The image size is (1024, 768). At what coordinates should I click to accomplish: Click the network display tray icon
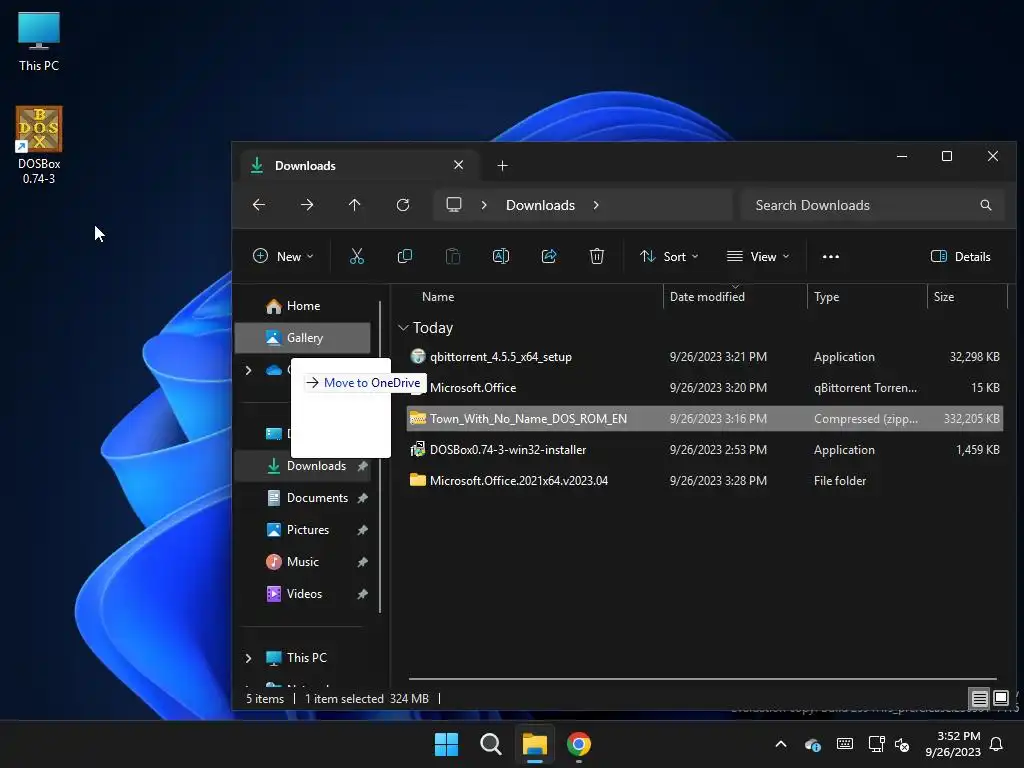coord(876,744)
